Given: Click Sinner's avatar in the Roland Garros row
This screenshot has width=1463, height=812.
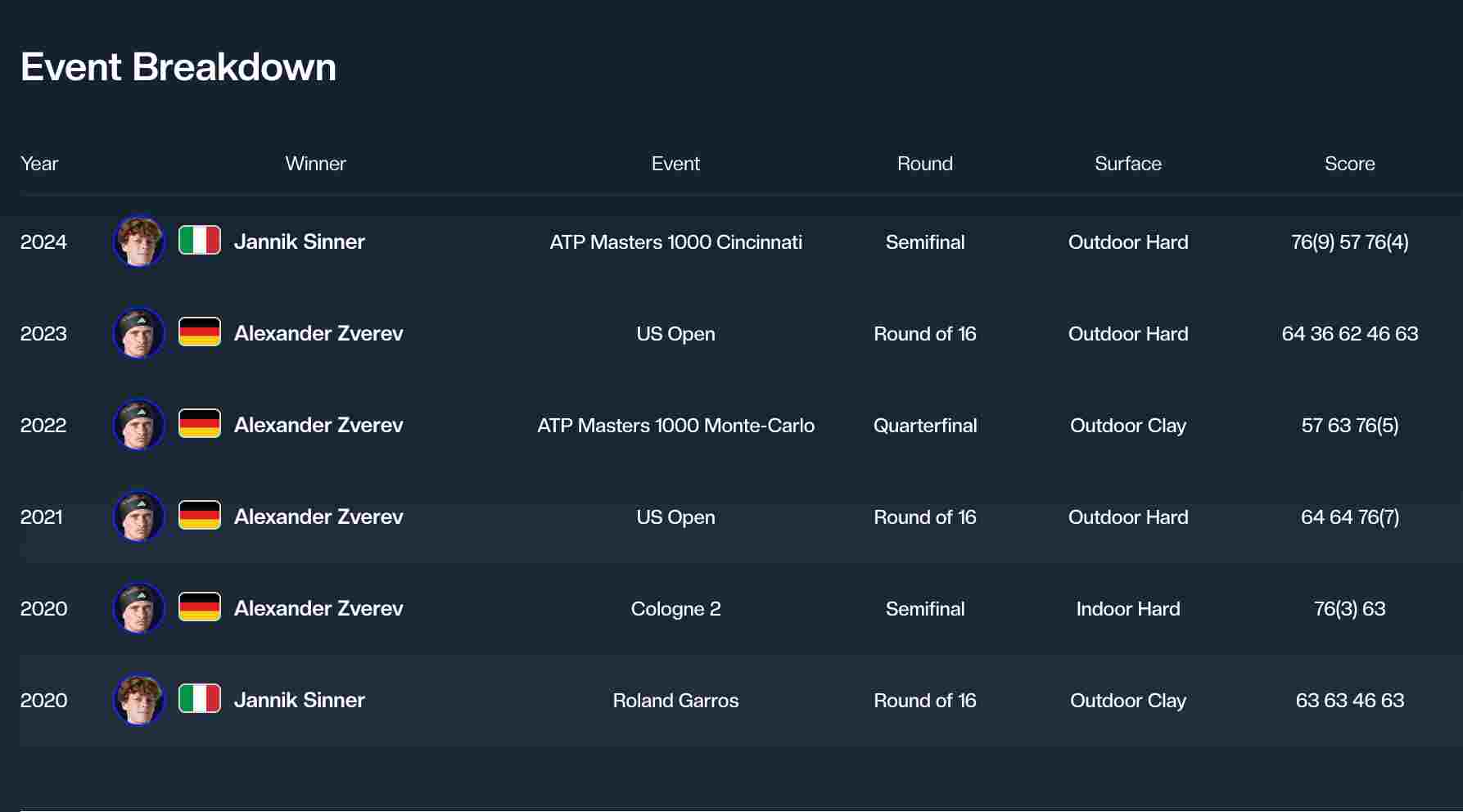Looking at the screenshot, I should click(x=138, y=700).
